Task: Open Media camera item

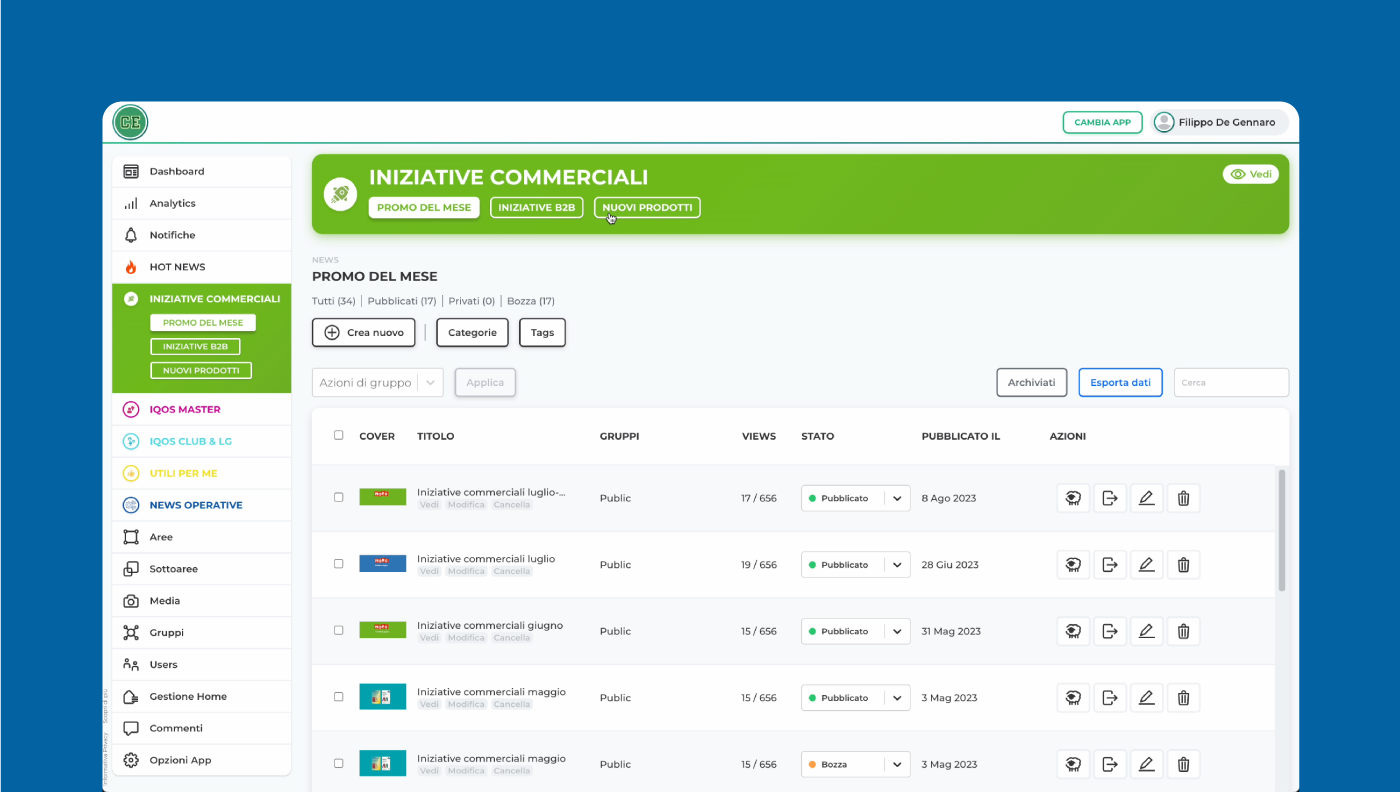Action: [x=201, y=601]
